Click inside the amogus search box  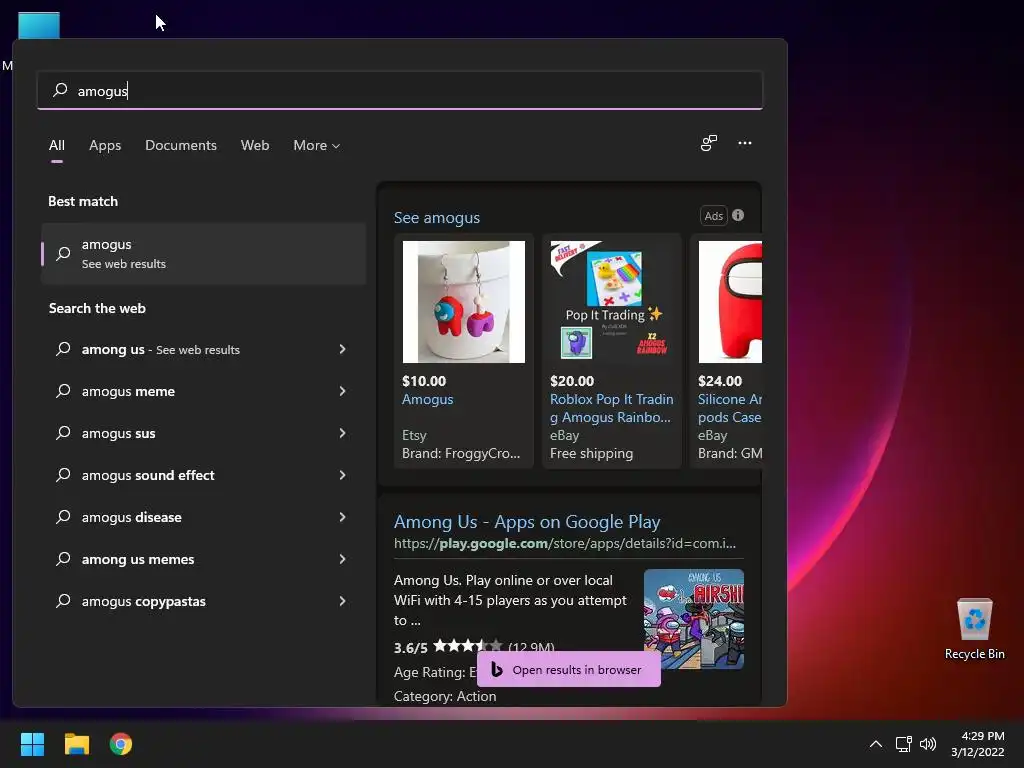(400, 90)
